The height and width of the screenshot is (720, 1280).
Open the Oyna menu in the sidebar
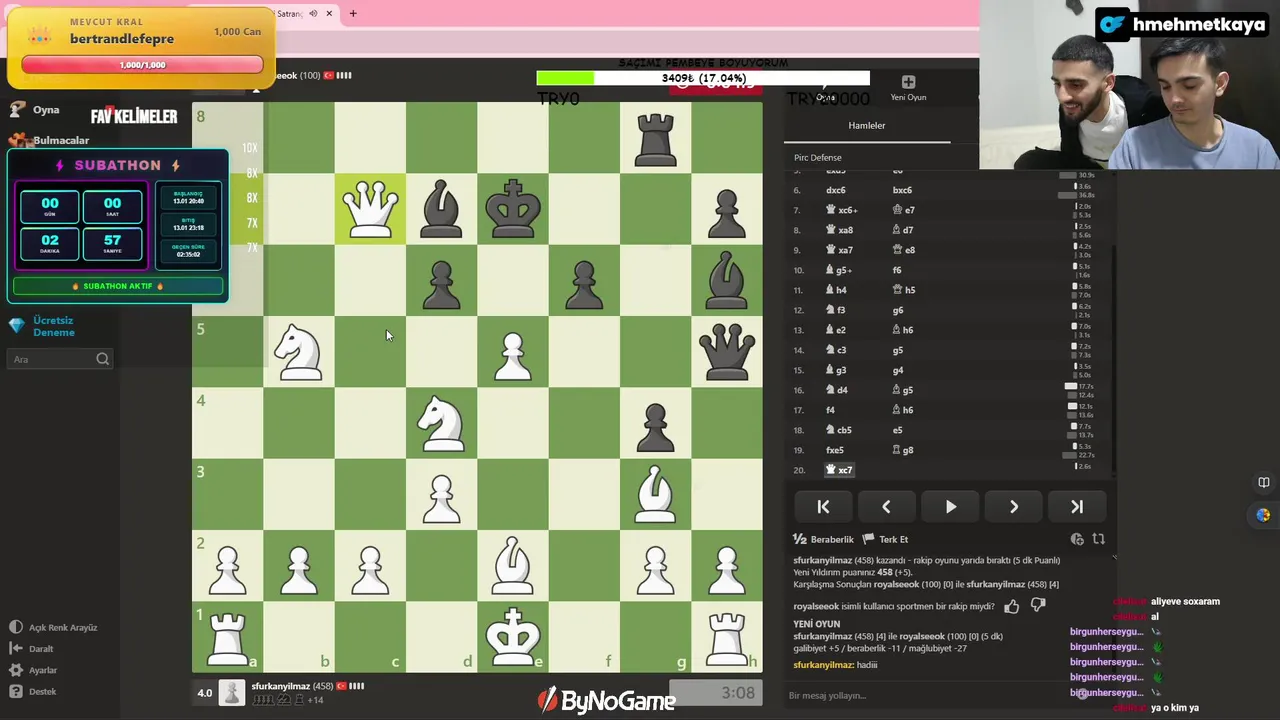click(35, 110)
